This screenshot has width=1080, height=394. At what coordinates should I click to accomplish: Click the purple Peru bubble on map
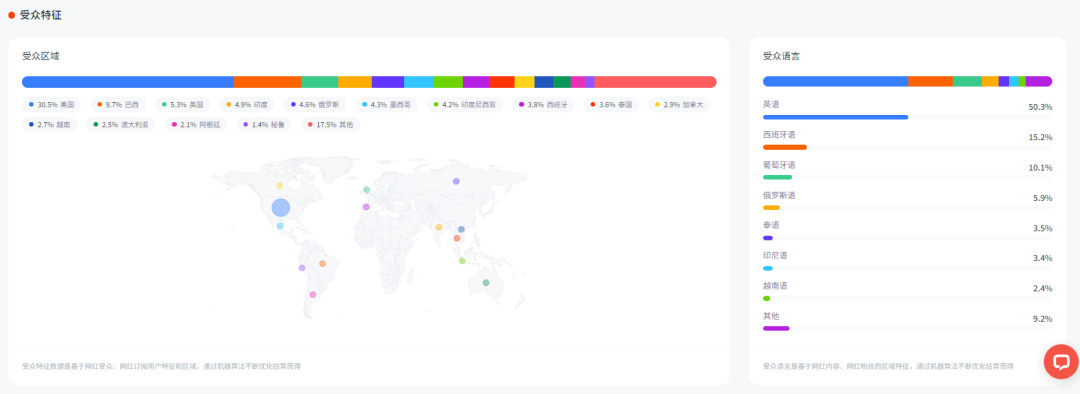click(302, 268)
